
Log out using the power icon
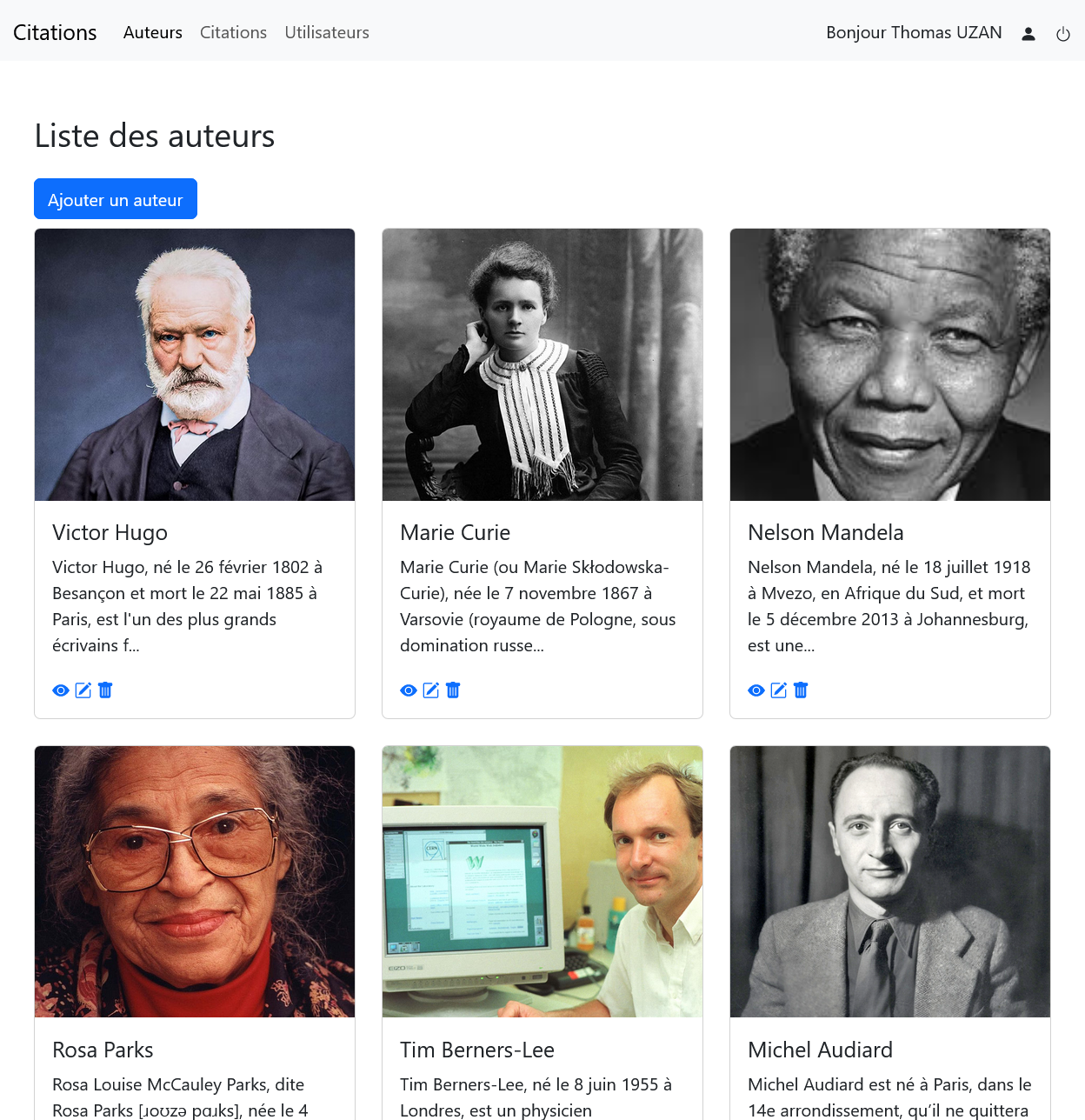[1063, 34]
